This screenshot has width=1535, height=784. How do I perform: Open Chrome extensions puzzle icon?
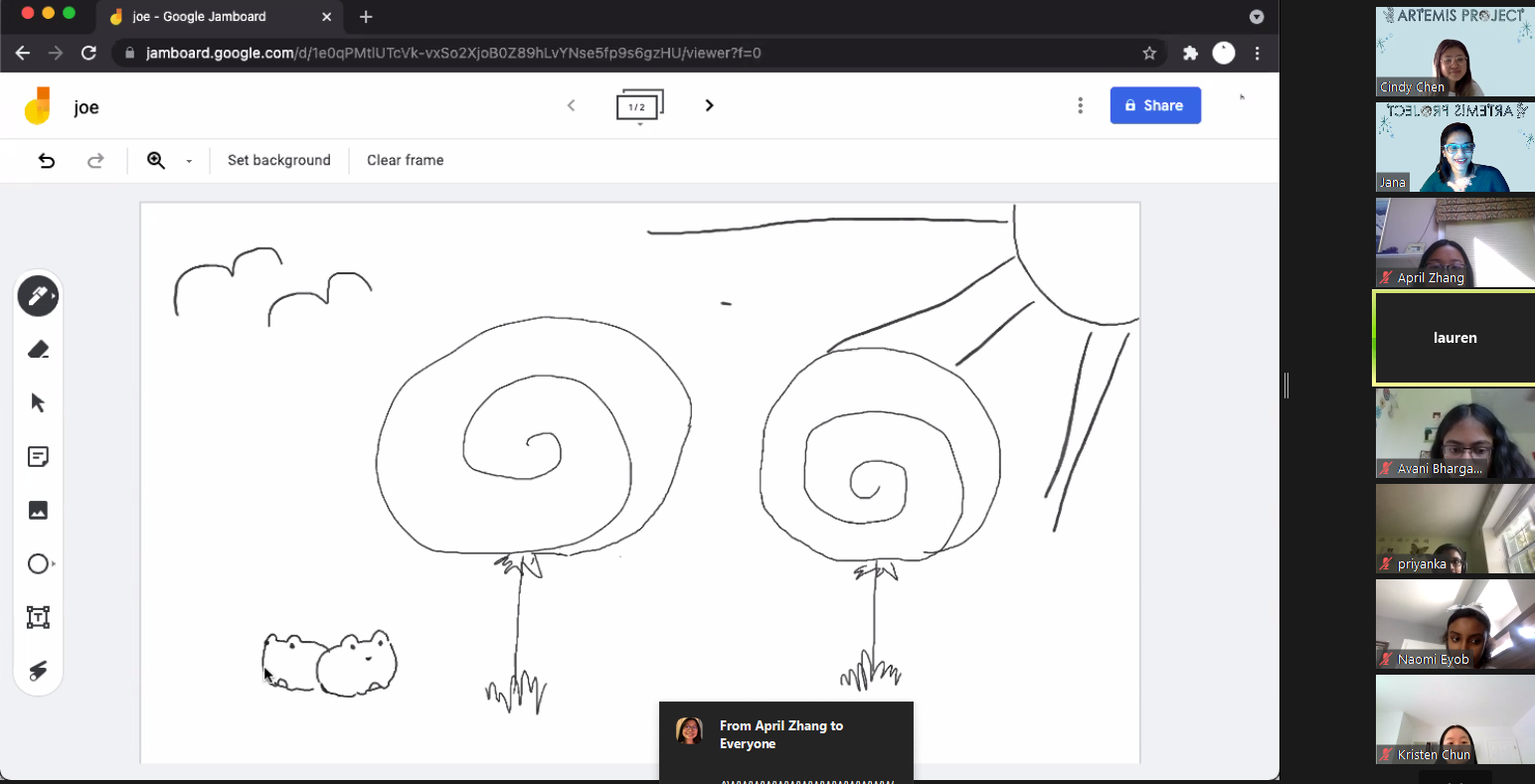pyautogui.click(x=1190, y=53)
